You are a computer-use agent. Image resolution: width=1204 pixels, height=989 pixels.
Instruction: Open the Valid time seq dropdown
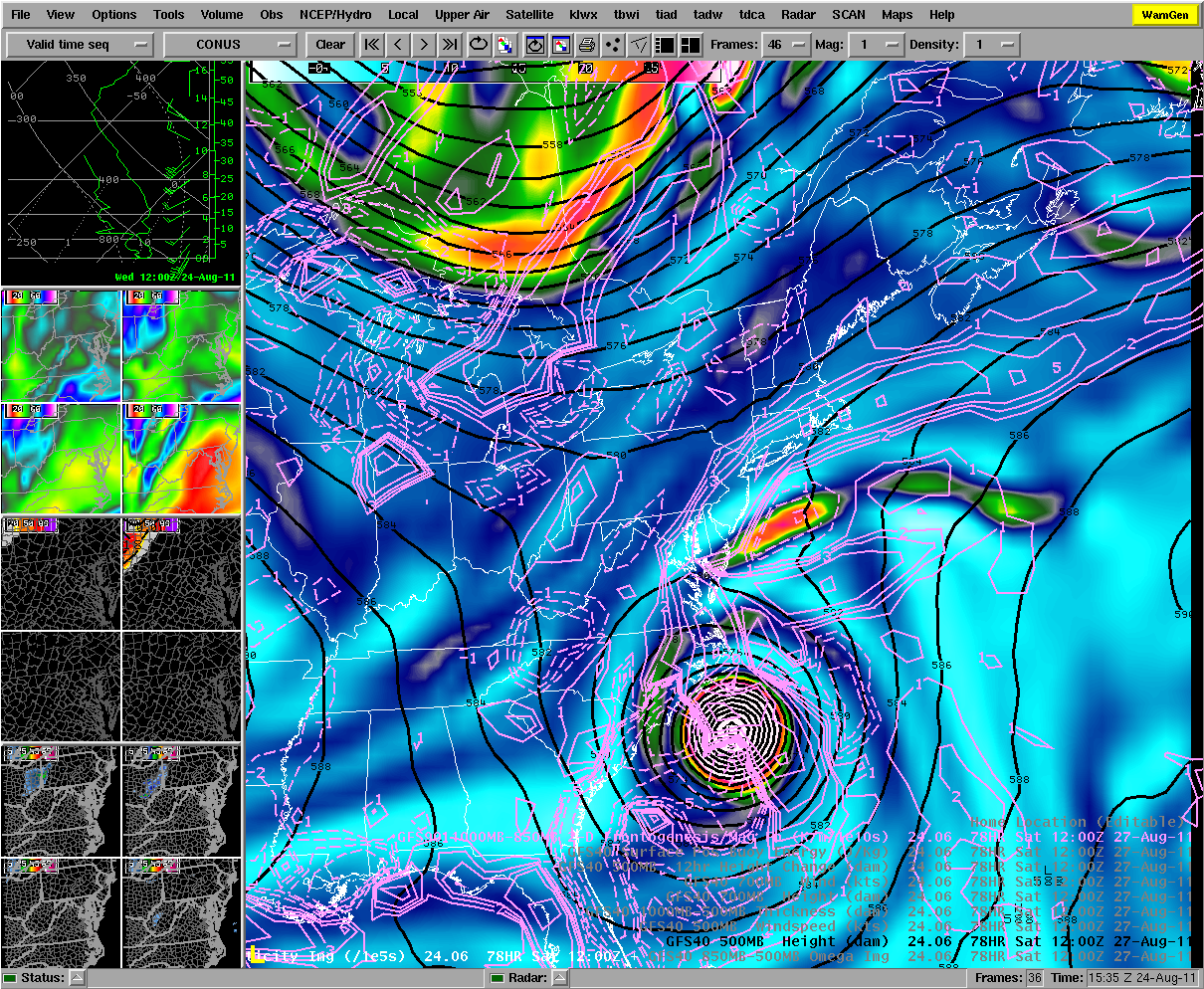[80, 45]
